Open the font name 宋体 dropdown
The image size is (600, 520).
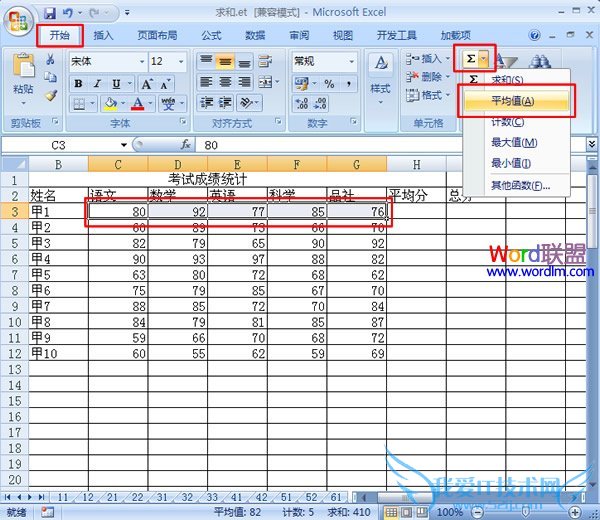142,61
